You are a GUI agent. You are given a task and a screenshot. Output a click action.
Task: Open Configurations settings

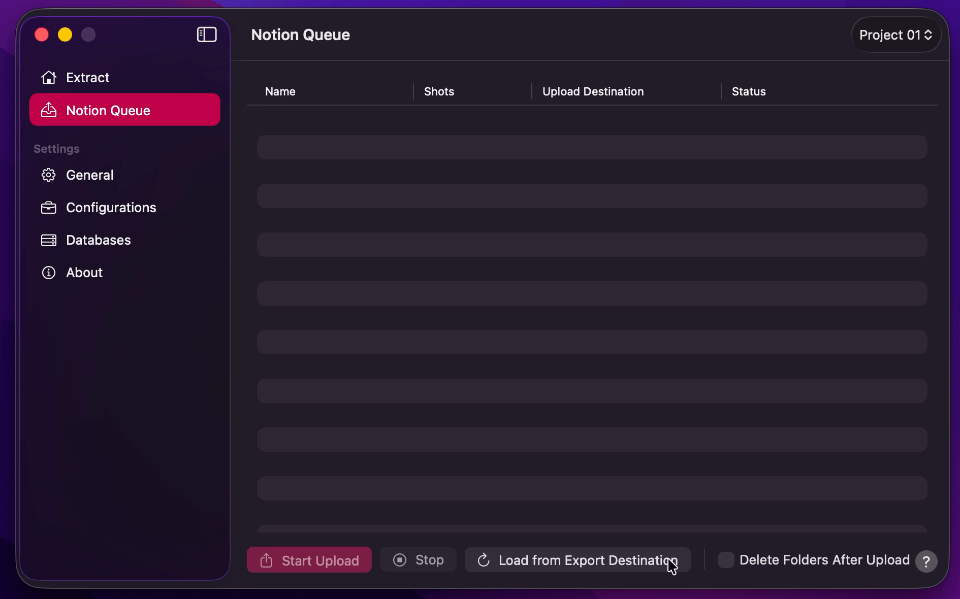(124, 208)
